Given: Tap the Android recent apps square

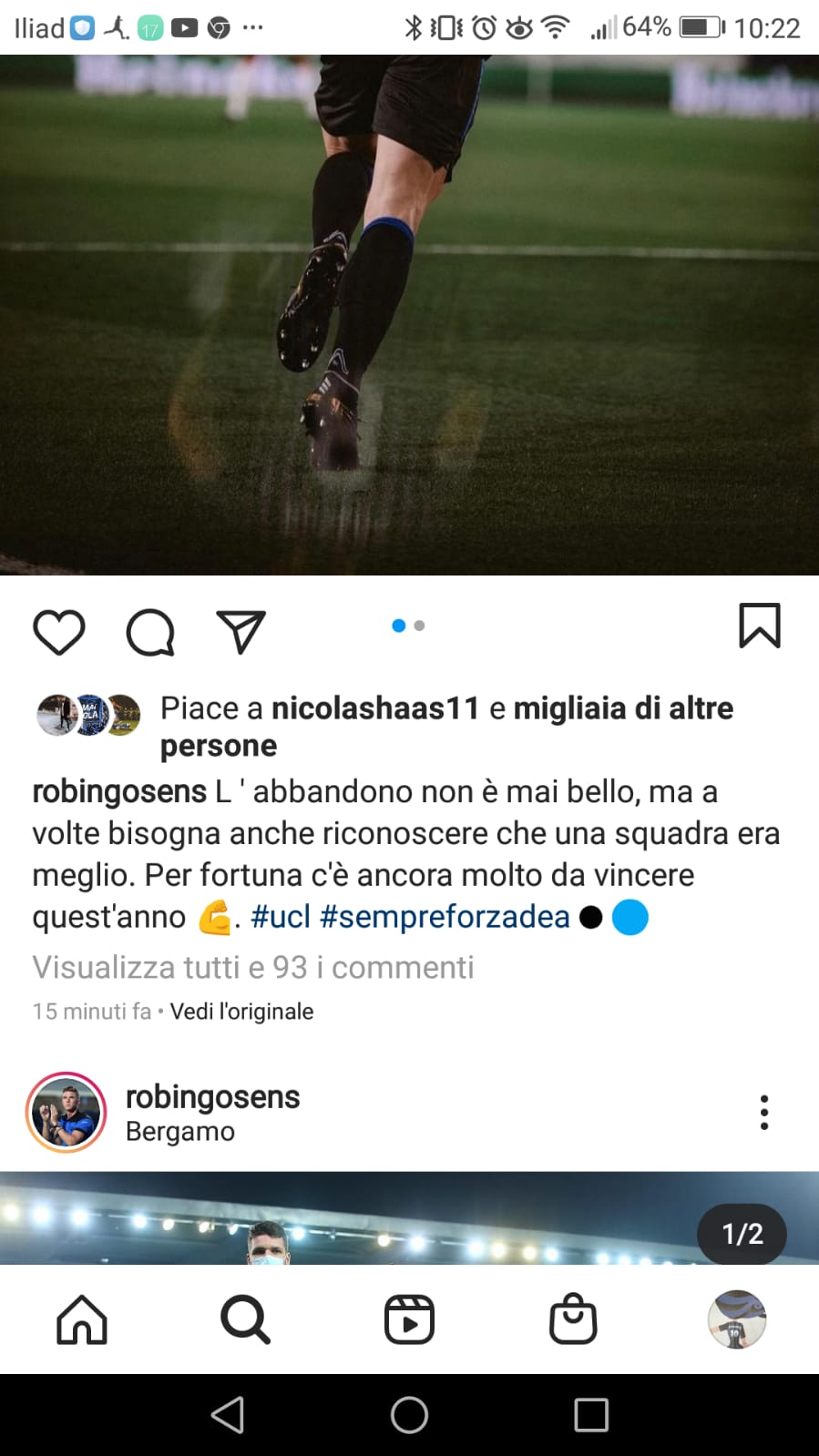Looking at the screenshot, I should 591,1415.
